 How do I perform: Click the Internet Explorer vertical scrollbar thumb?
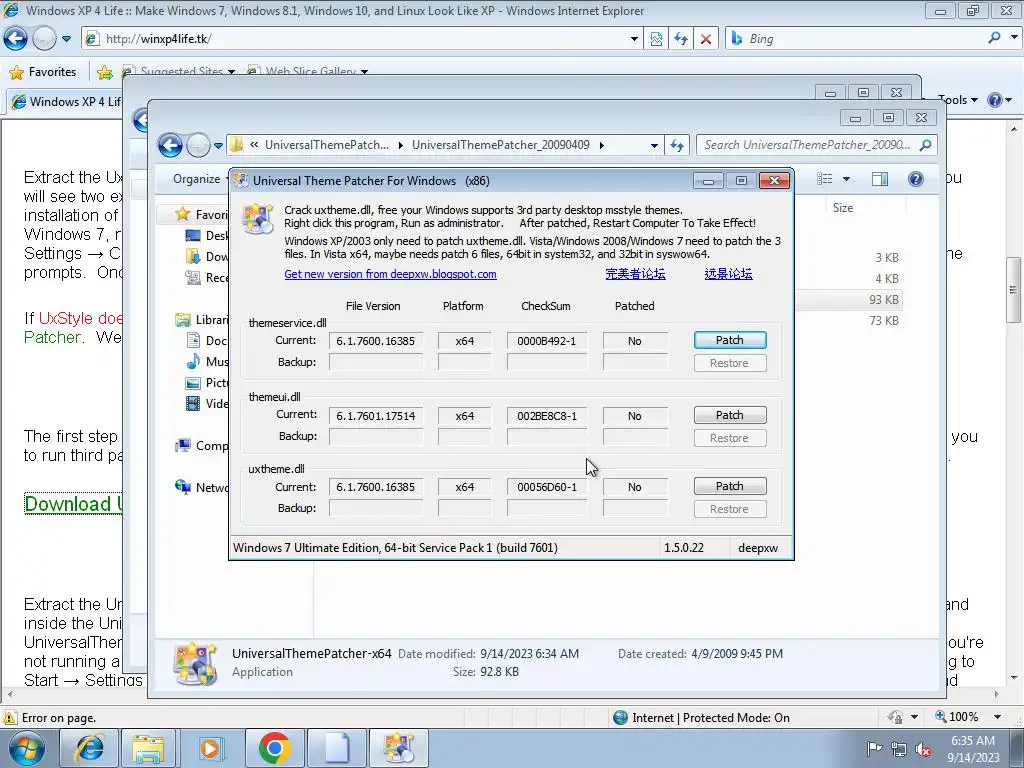tap(1014, 289)
